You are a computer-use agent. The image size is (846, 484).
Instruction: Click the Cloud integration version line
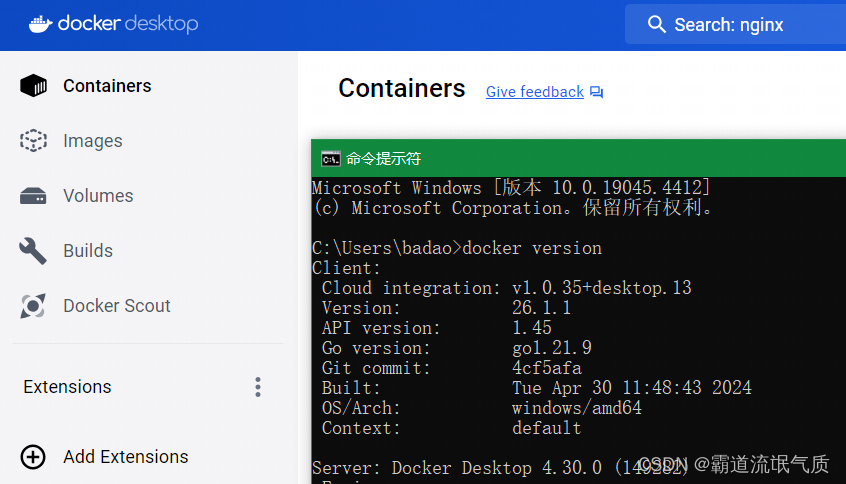point(507,288)
